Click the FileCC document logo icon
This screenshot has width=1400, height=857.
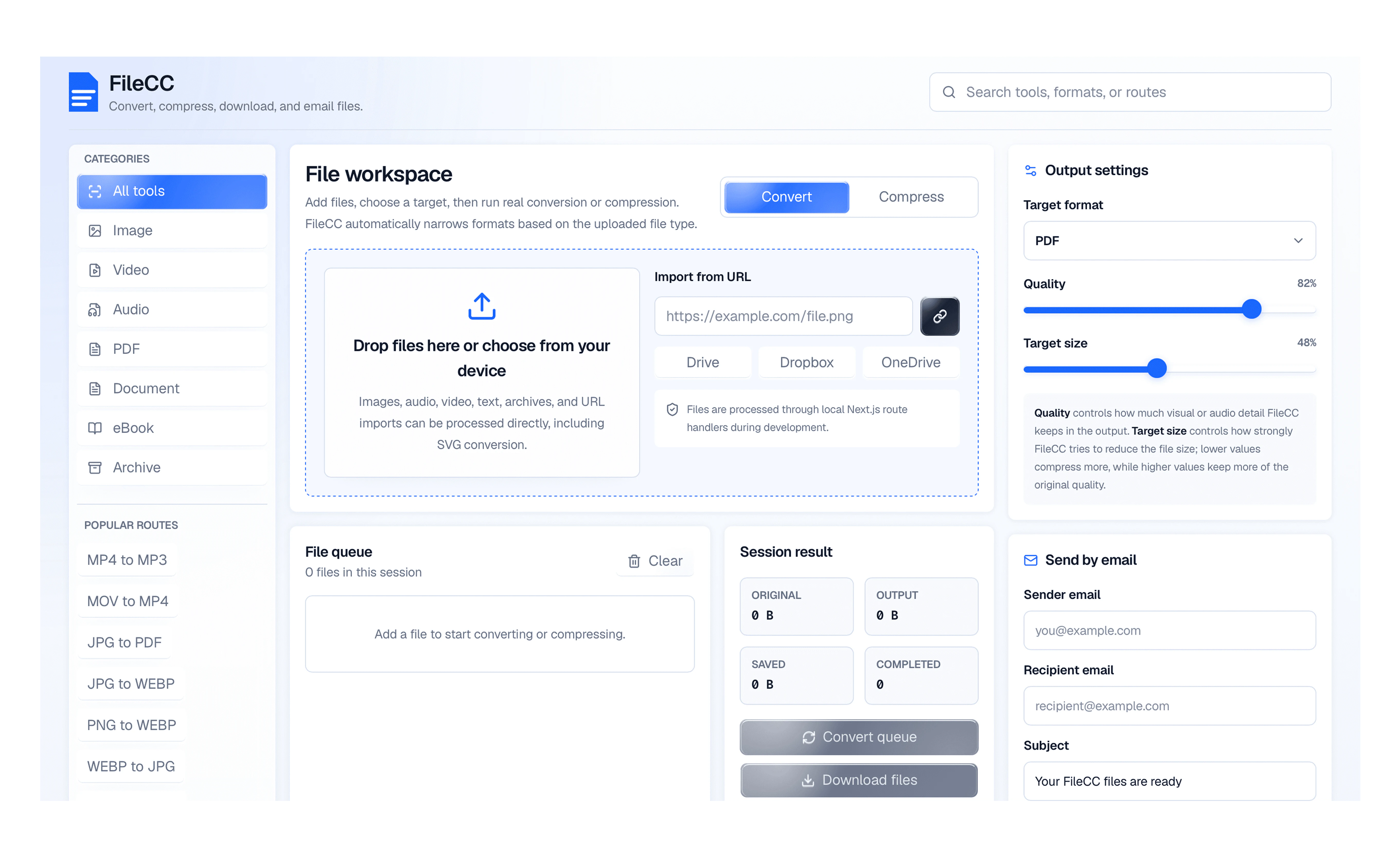click(84, 92)
